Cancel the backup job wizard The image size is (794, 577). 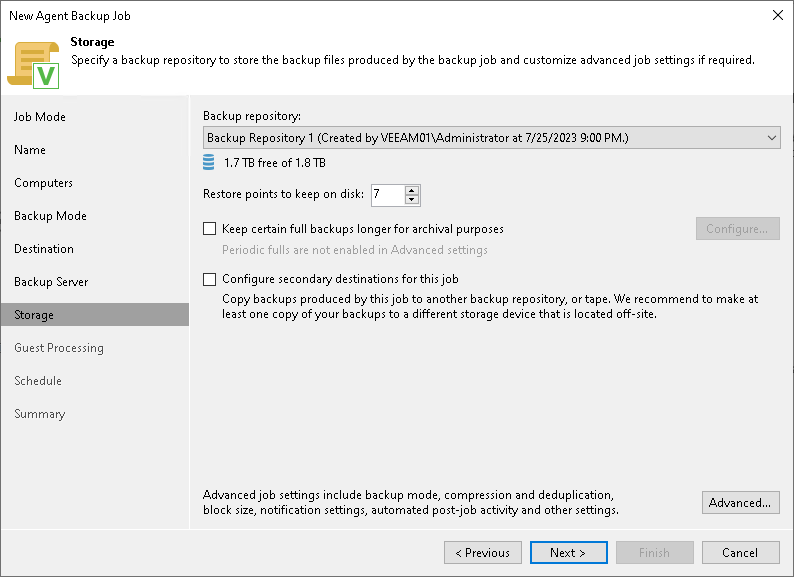click(740, 552)
